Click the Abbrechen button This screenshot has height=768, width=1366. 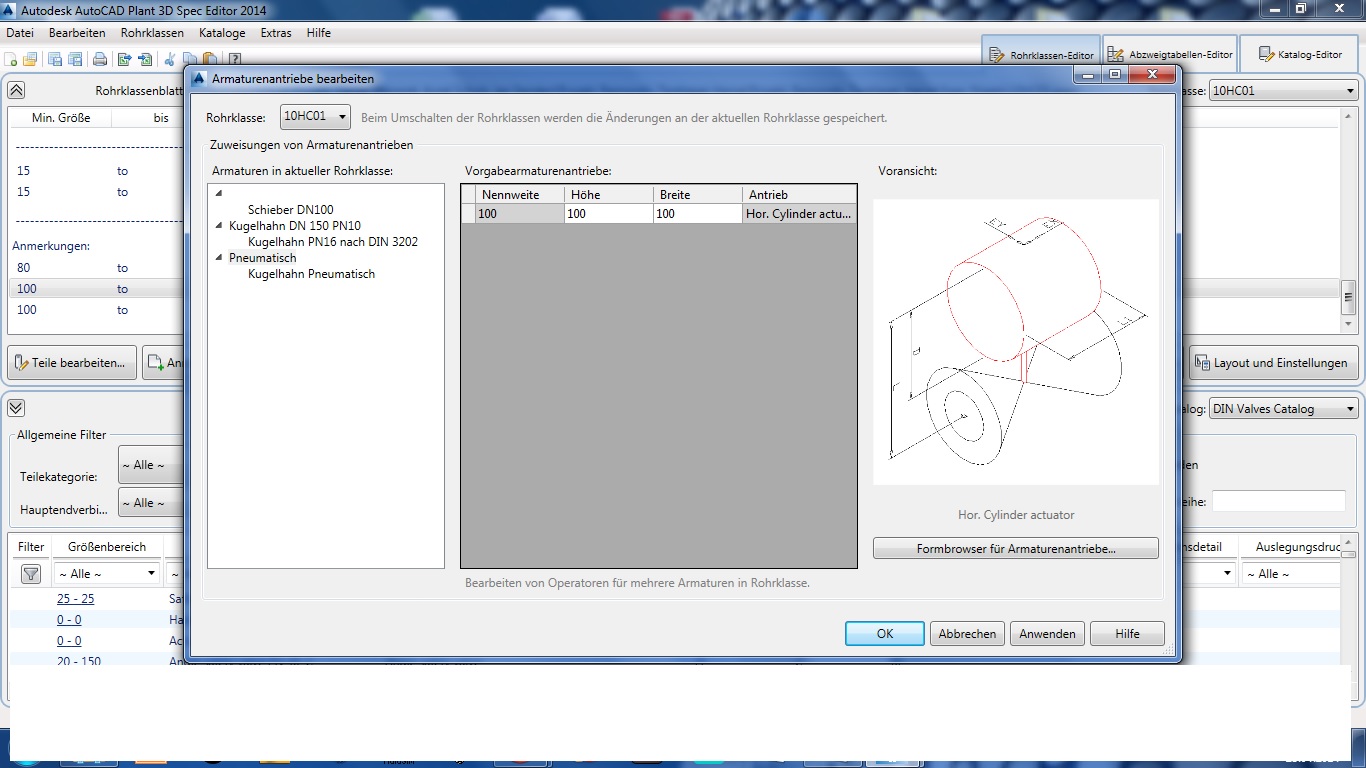point(967,633)
